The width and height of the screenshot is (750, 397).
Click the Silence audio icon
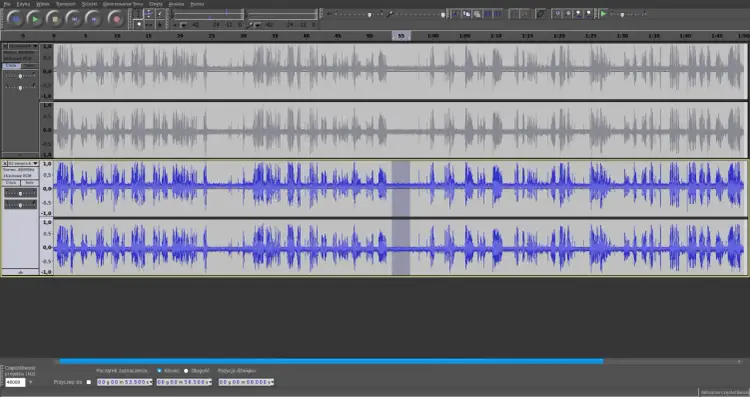(497, 14)
